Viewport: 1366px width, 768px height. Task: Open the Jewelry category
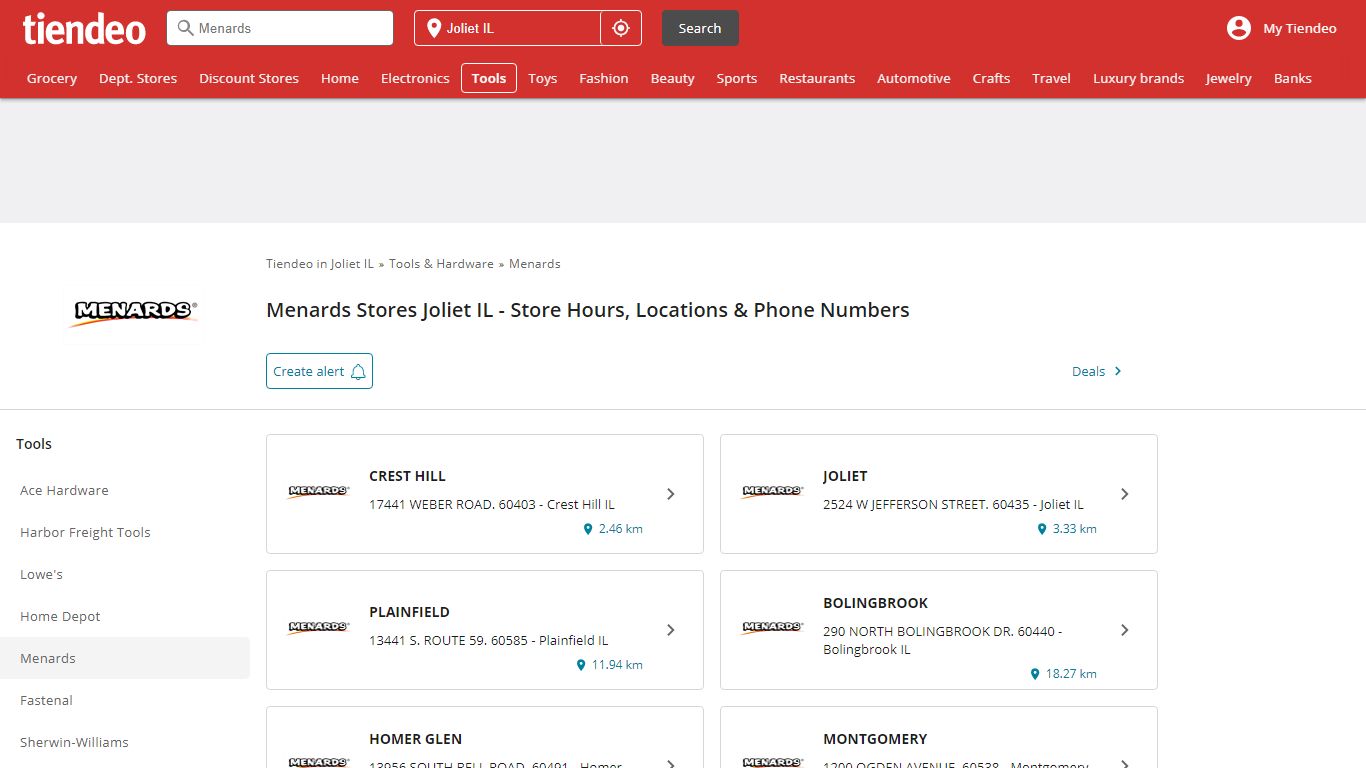(x=1229, y=78)
